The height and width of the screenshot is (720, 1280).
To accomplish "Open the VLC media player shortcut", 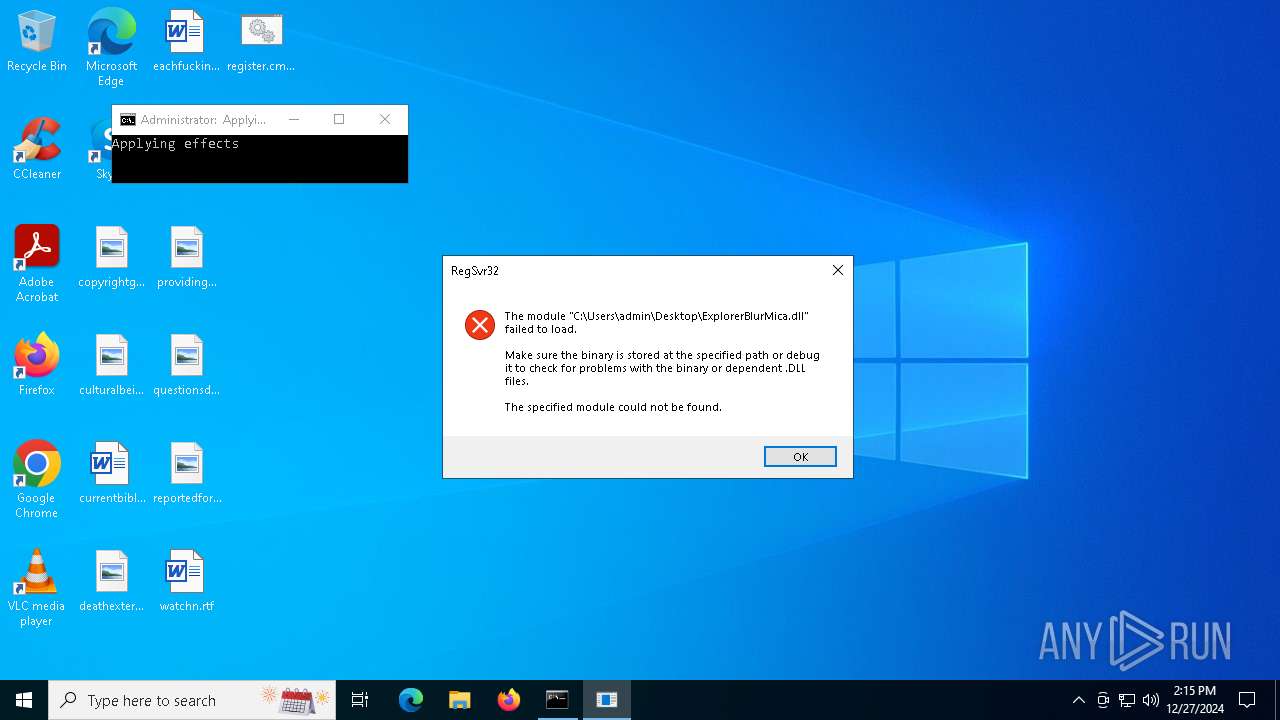I will (37, 588).
